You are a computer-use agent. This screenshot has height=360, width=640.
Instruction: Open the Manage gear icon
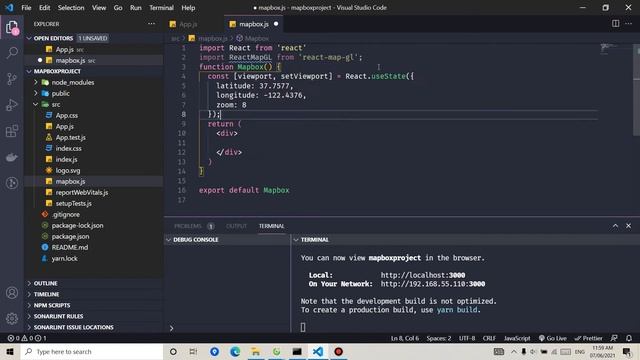(12, 318)
